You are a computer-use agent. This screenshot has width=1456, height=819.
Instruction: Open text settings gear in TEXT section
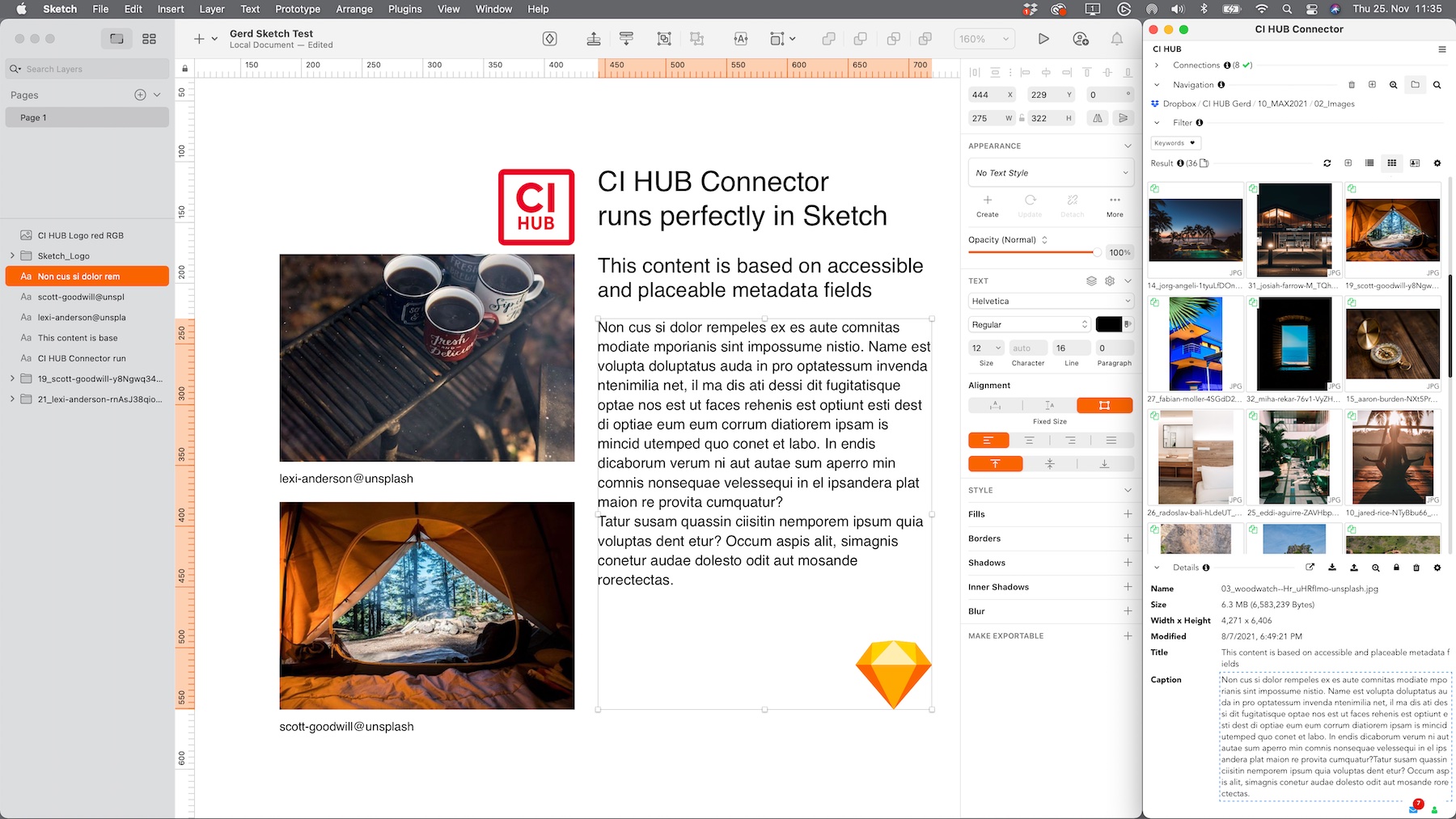click(x=1110, y=281)
